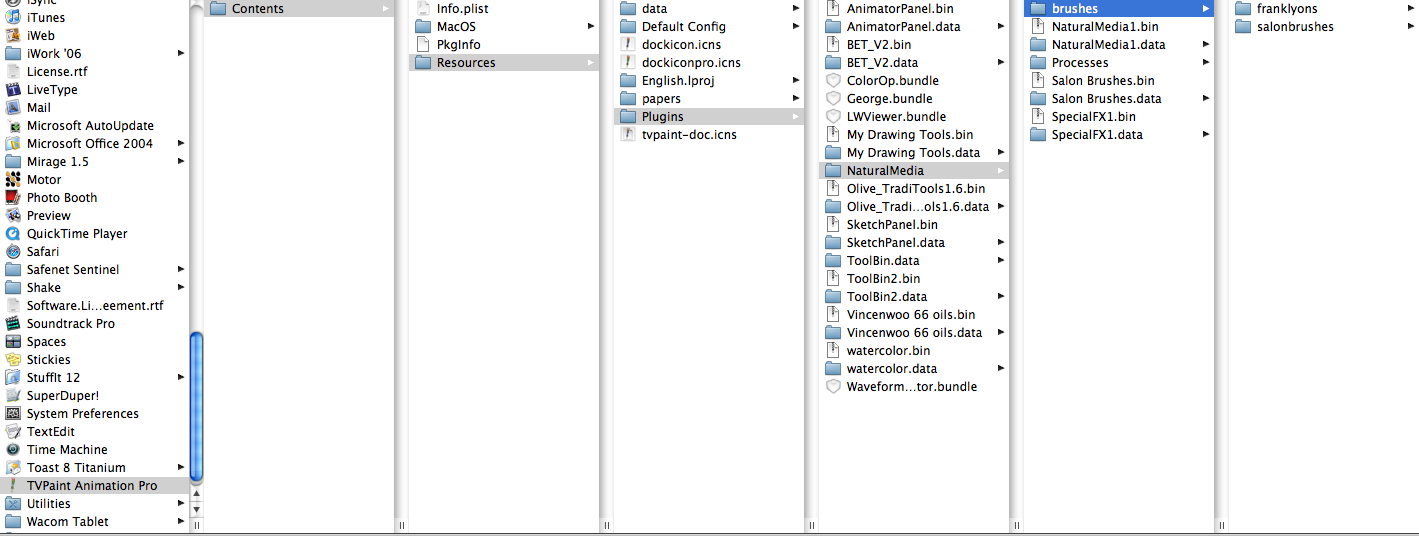Click the Photo Booth icon
This screenshot has width=1419, height=536.
point(13,197)
